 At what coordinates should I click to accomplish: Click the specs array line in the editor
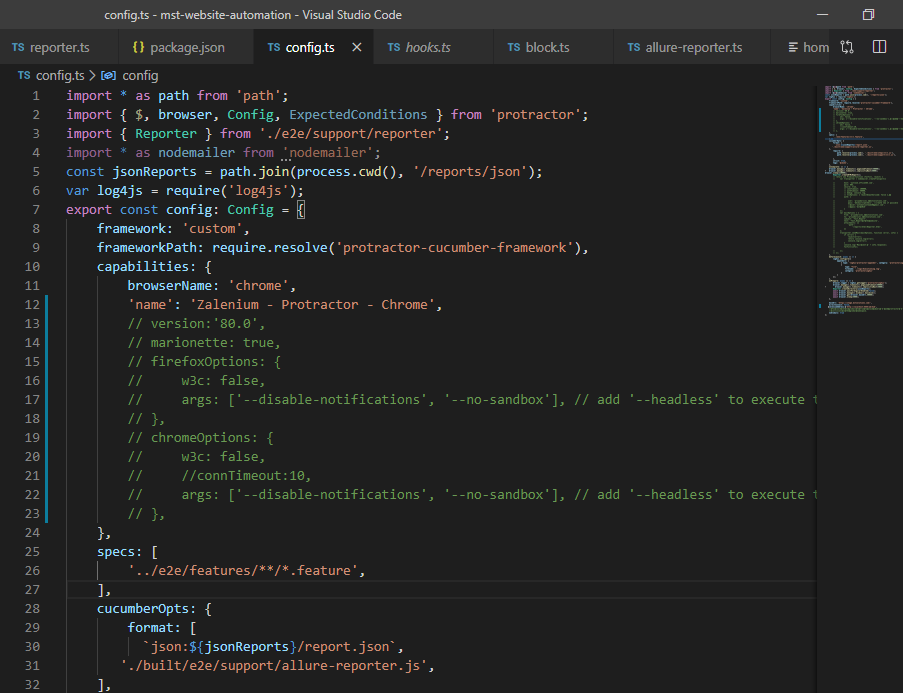click(x=130, y=551)
